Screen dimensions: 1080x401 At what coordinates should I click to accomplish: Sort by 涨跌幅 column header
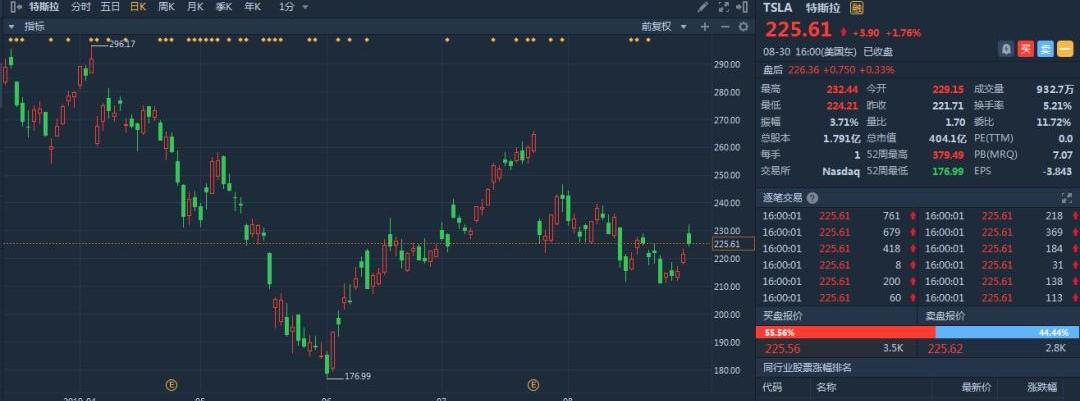[1043, 388]
